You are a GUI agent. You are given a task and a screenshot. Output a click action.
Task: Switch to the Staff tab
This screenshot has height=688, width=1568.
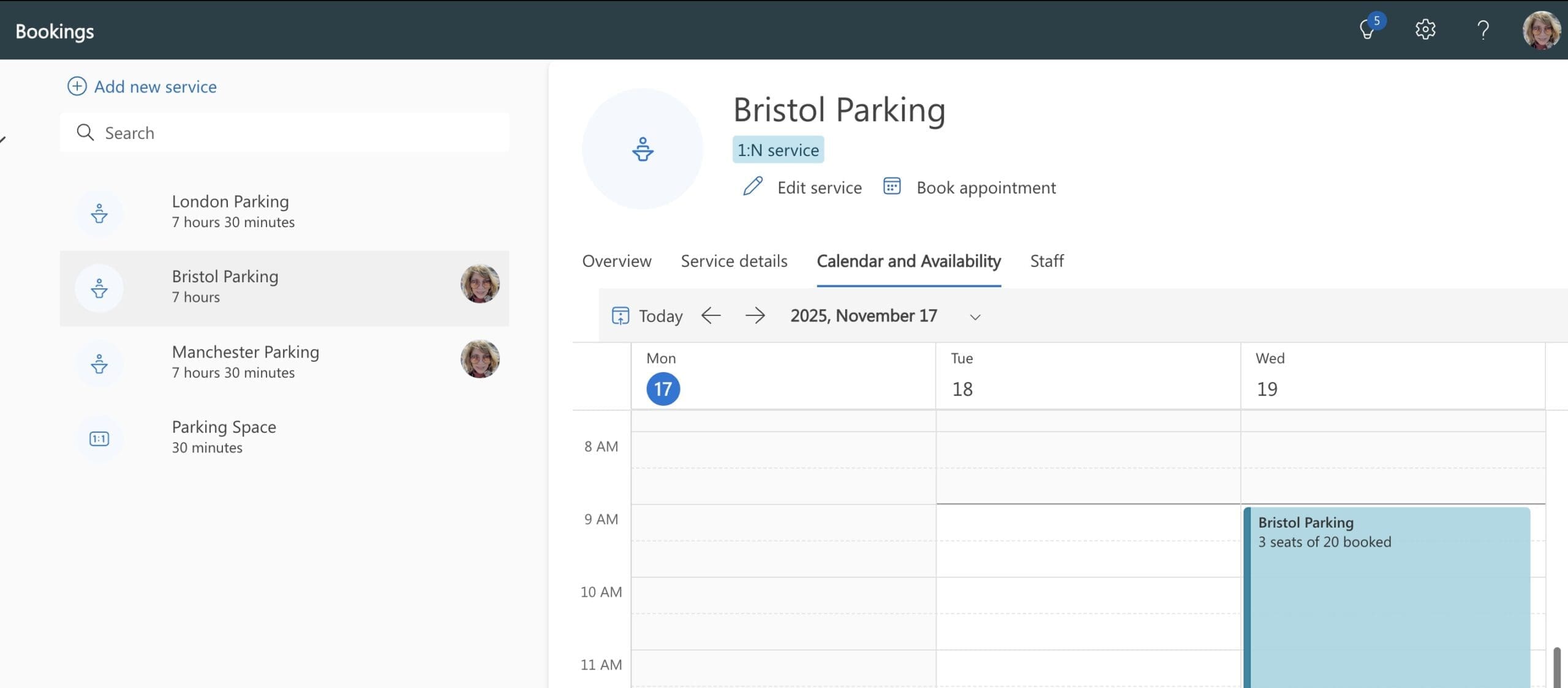click(x=1047, y=261)
